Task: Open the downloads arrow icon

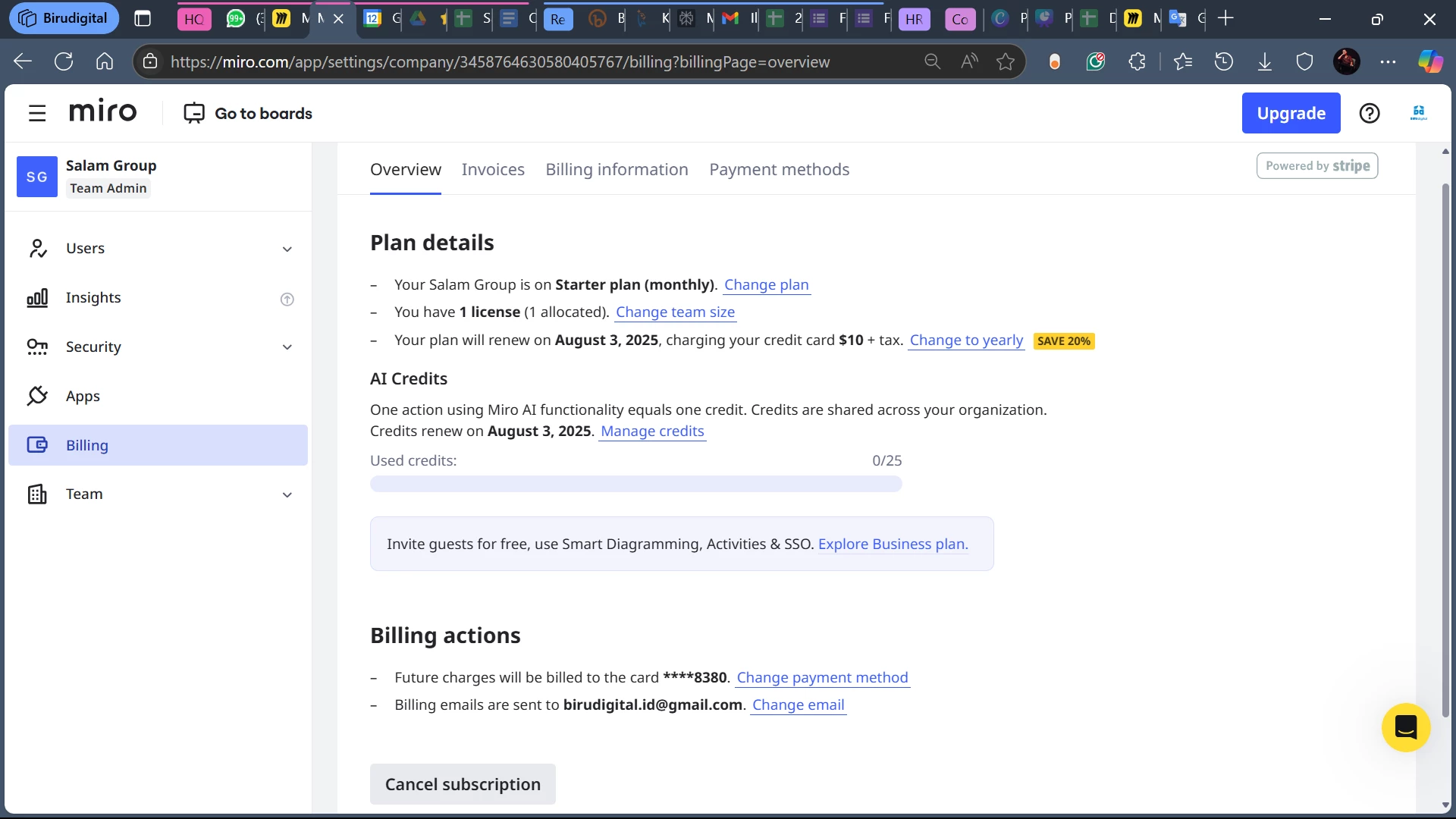Action: [1264, 61]
